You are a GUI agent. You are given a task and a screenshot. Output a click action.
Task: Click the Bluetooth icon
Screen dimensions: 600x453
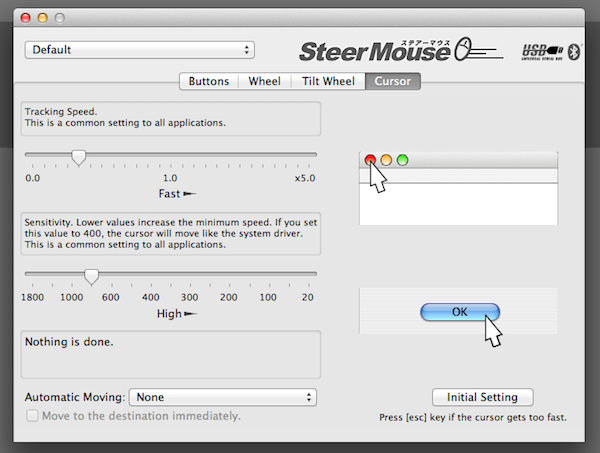pos(574,52)
